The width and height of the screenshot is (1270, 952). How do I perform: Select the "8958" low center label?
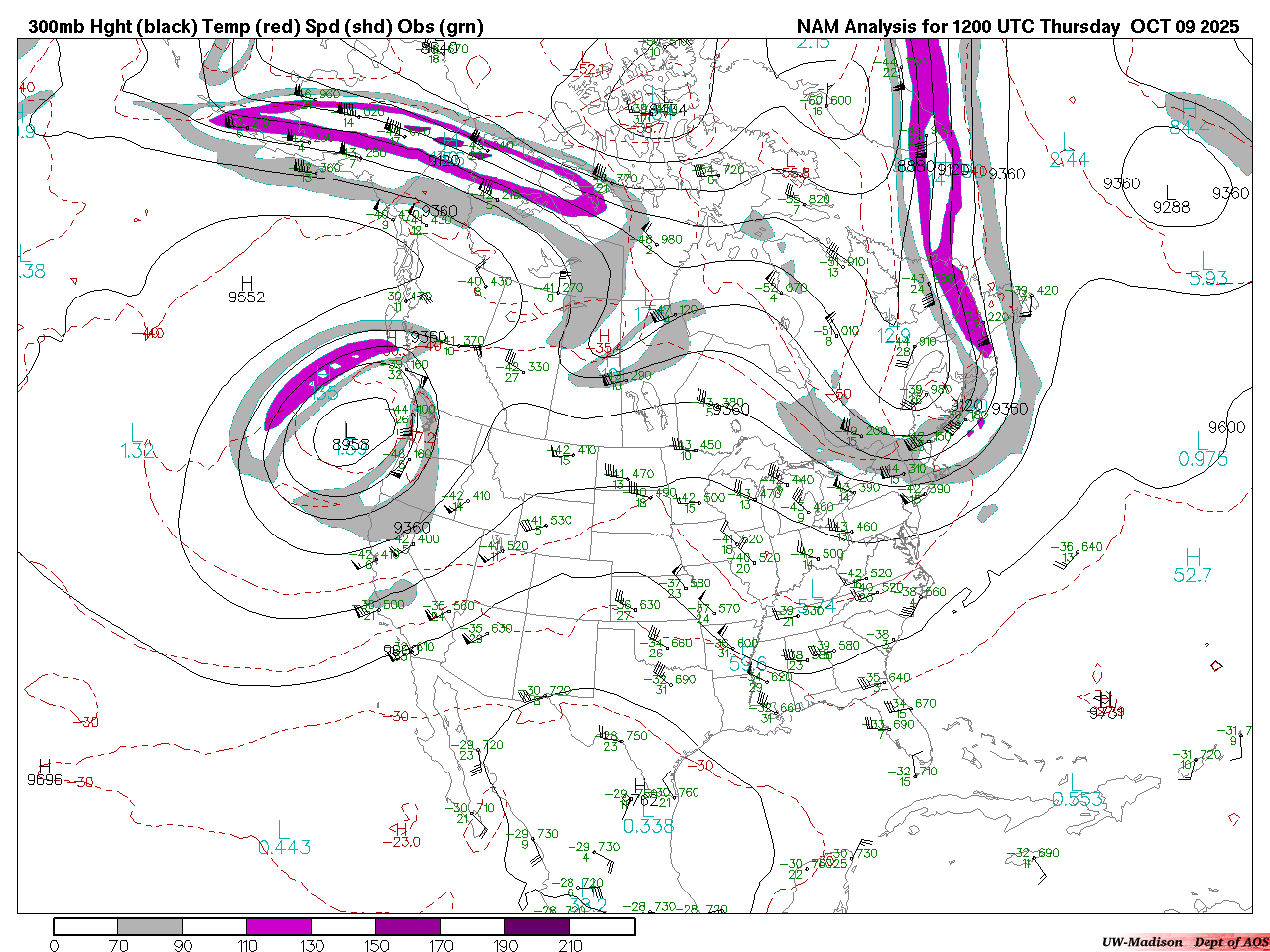[351, 446]
